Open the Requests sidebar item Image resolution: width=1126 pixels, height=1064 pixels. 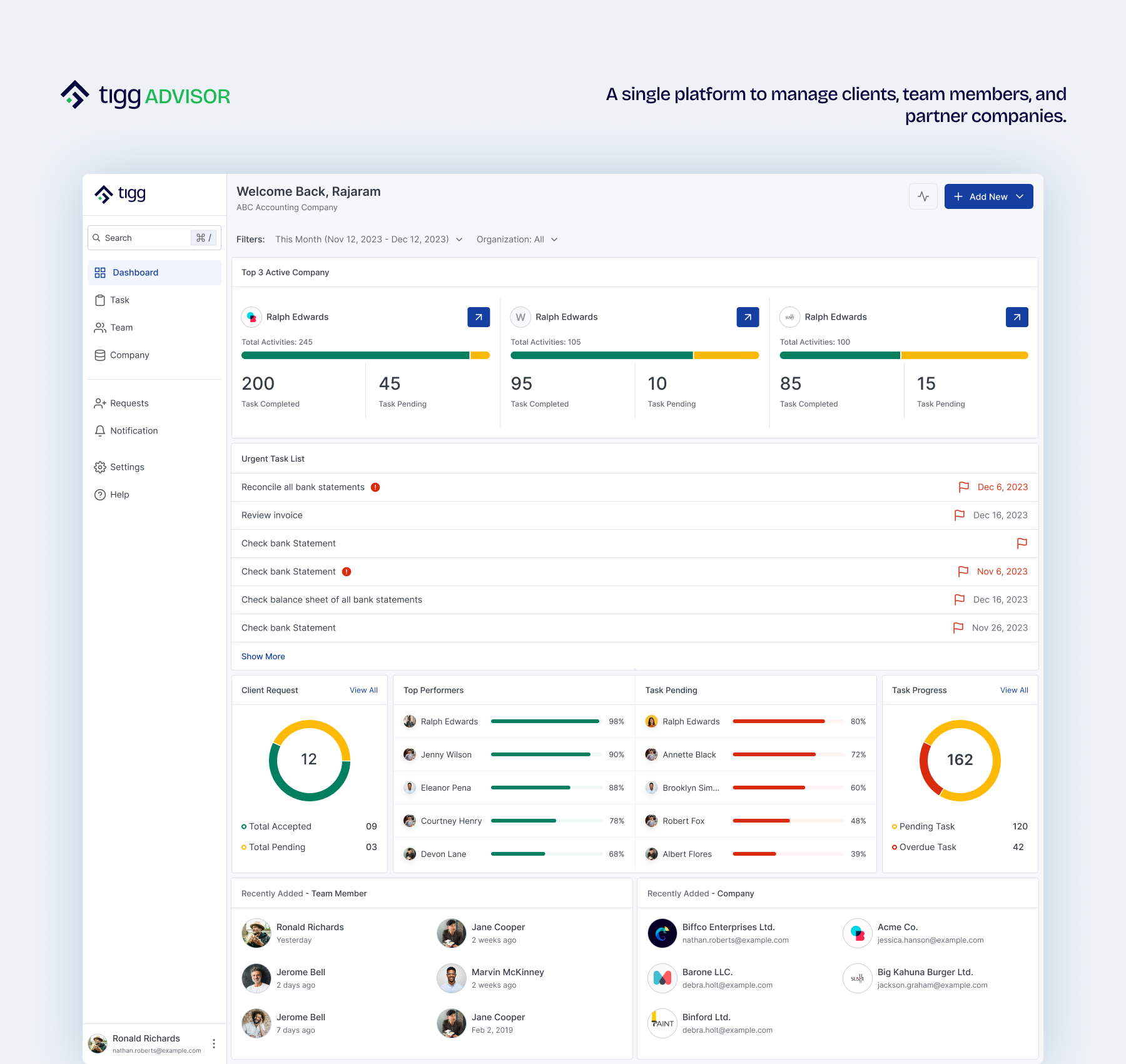tap(155, 403)
